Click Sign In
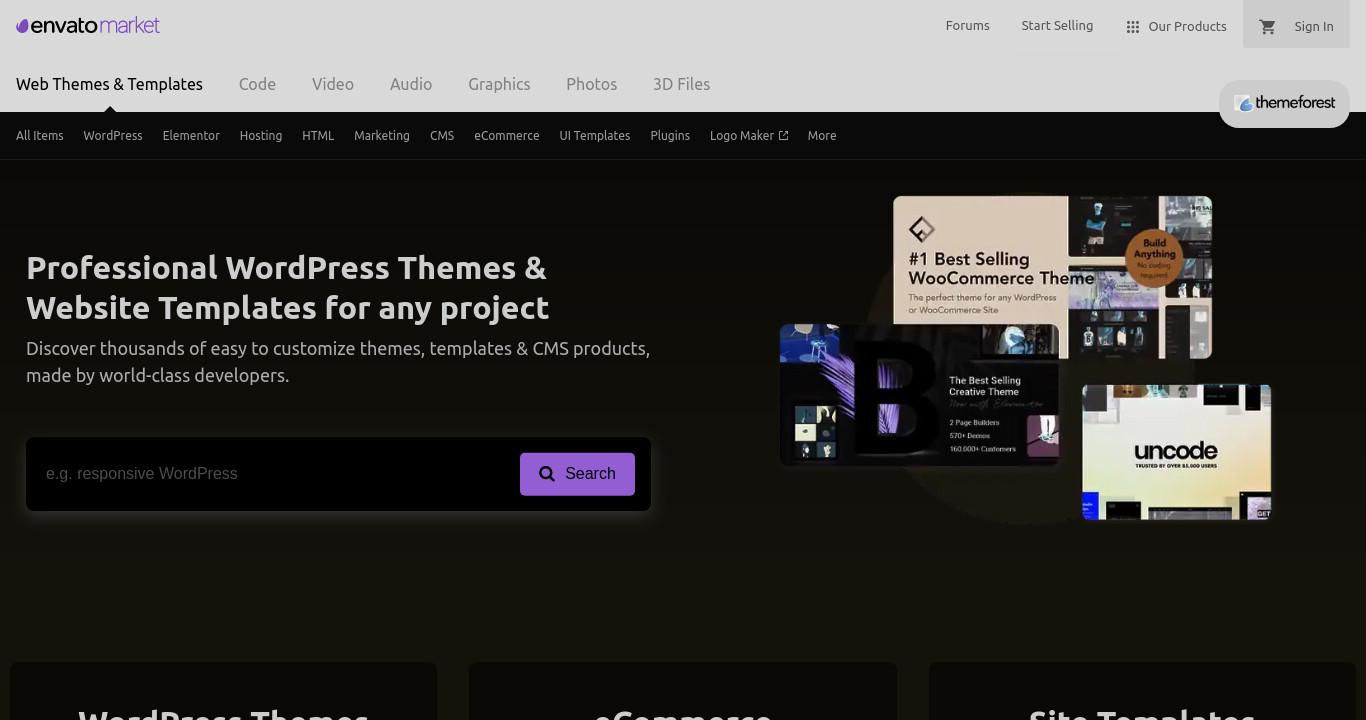1366x720 pixels. click(x=1313, y=27)
